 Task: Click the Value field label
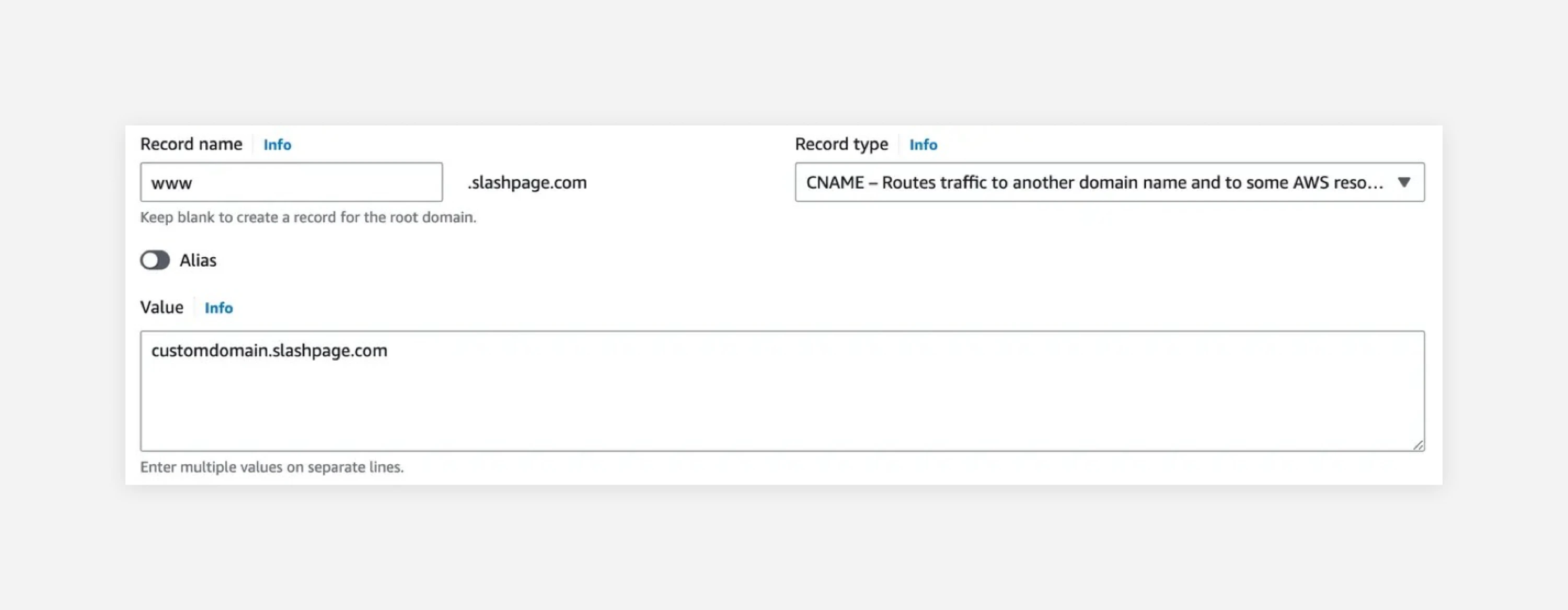tap(162, 307)
